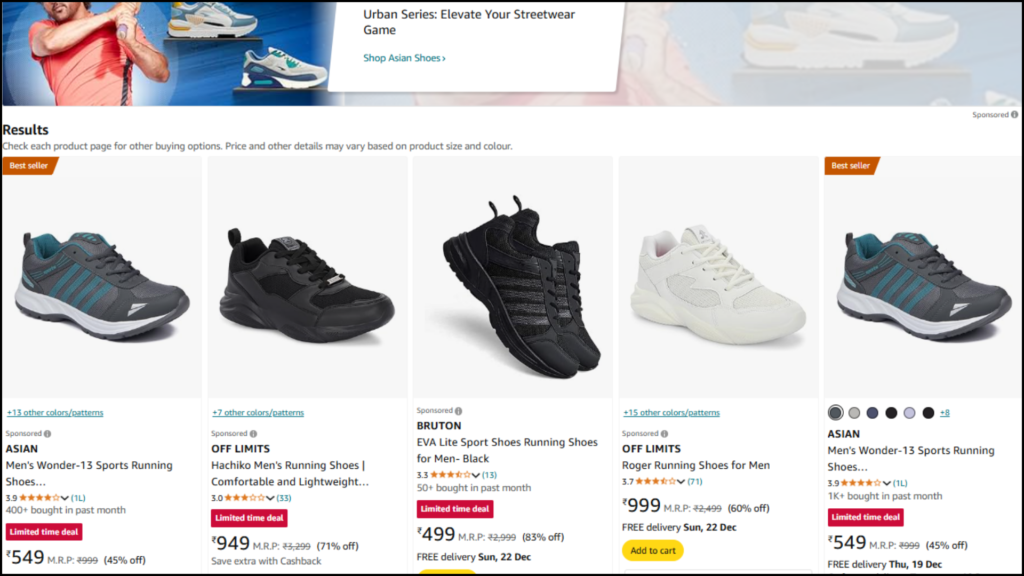Click the star rating of BRUTON EVA Lite shoes
This screenshot has height=576, width=1024.
(450, 475)
